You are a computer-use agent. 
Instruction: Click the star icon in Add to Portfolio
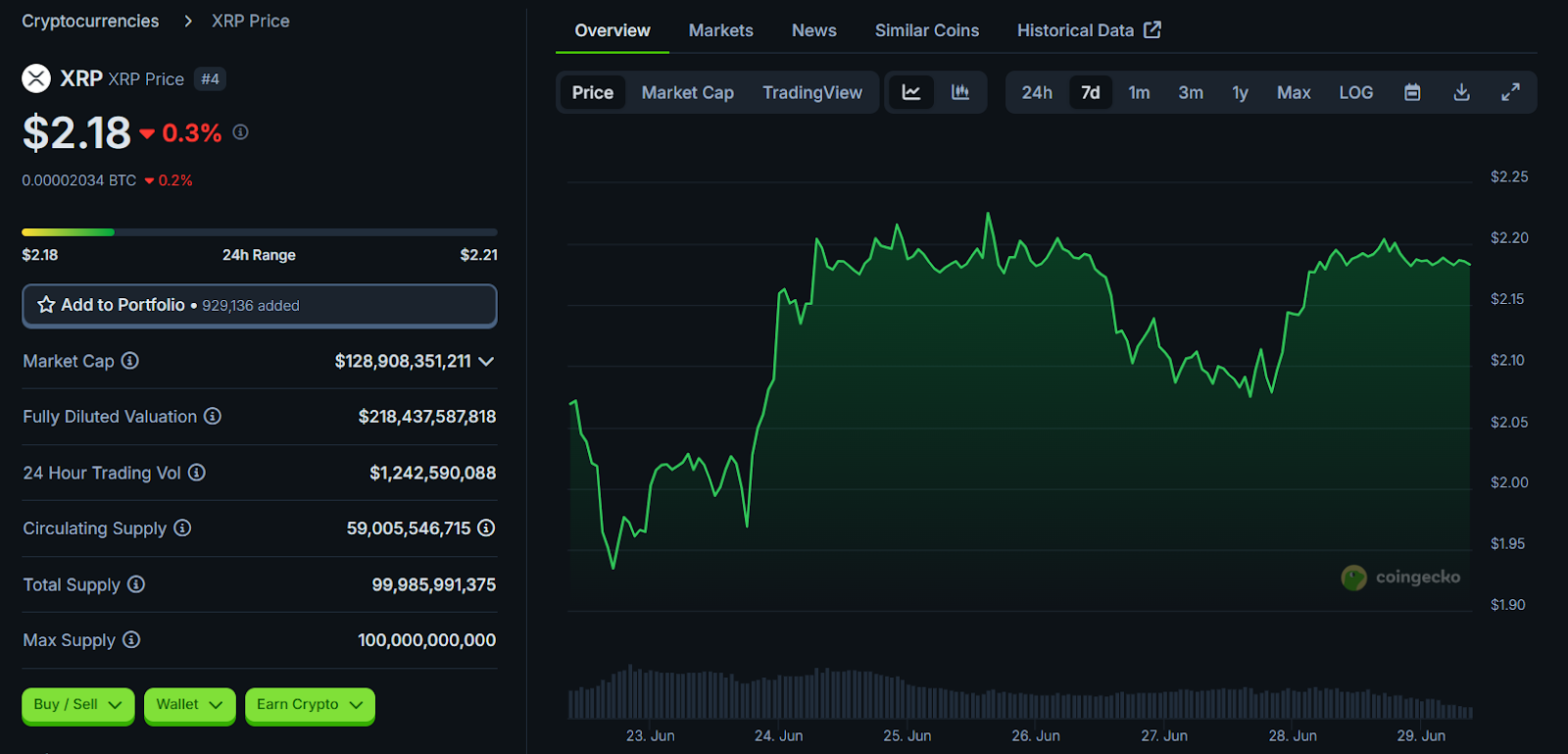click(46, 305)
